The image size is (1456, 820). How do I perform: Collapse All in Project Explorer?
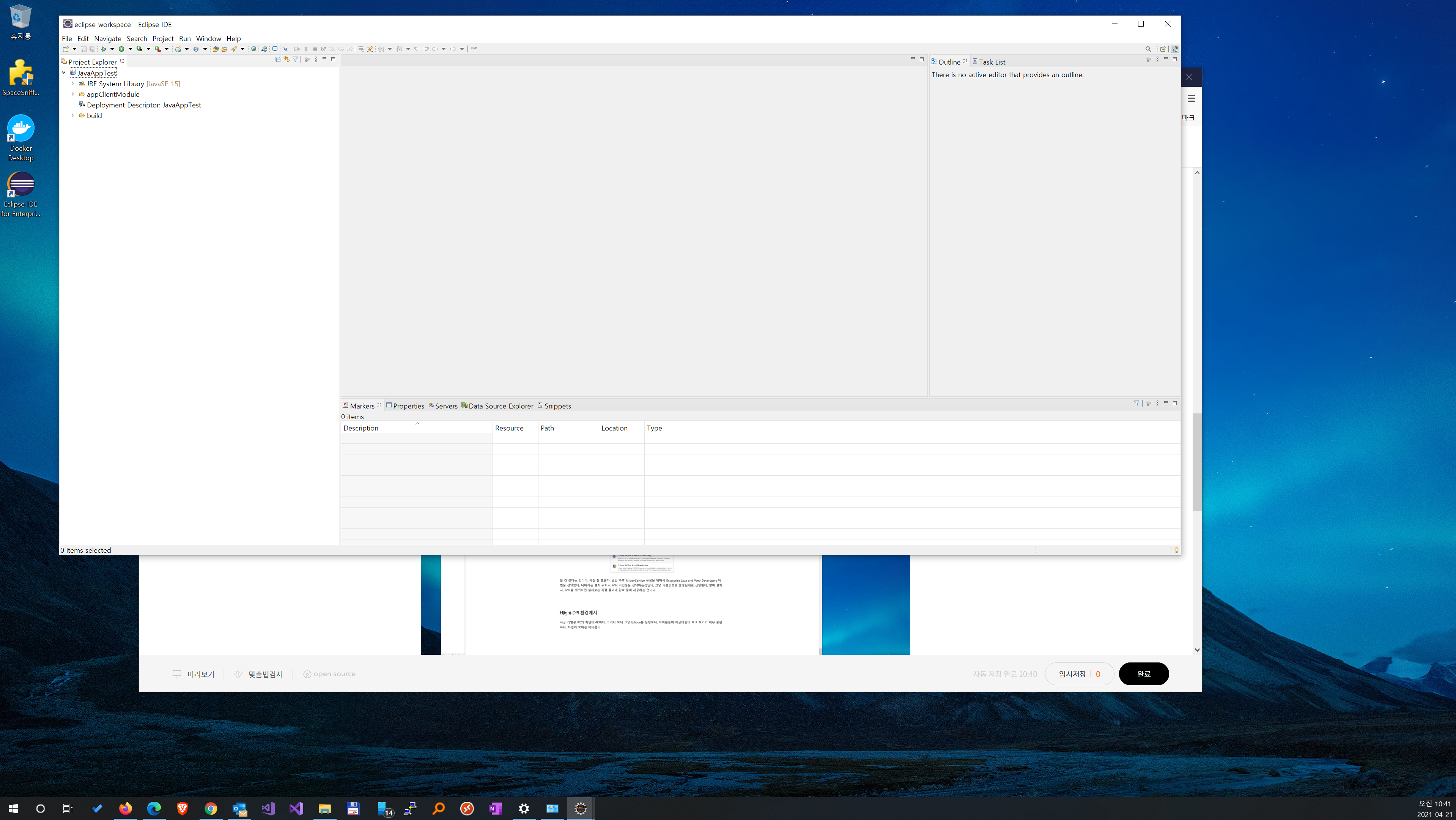coord(277,59)
